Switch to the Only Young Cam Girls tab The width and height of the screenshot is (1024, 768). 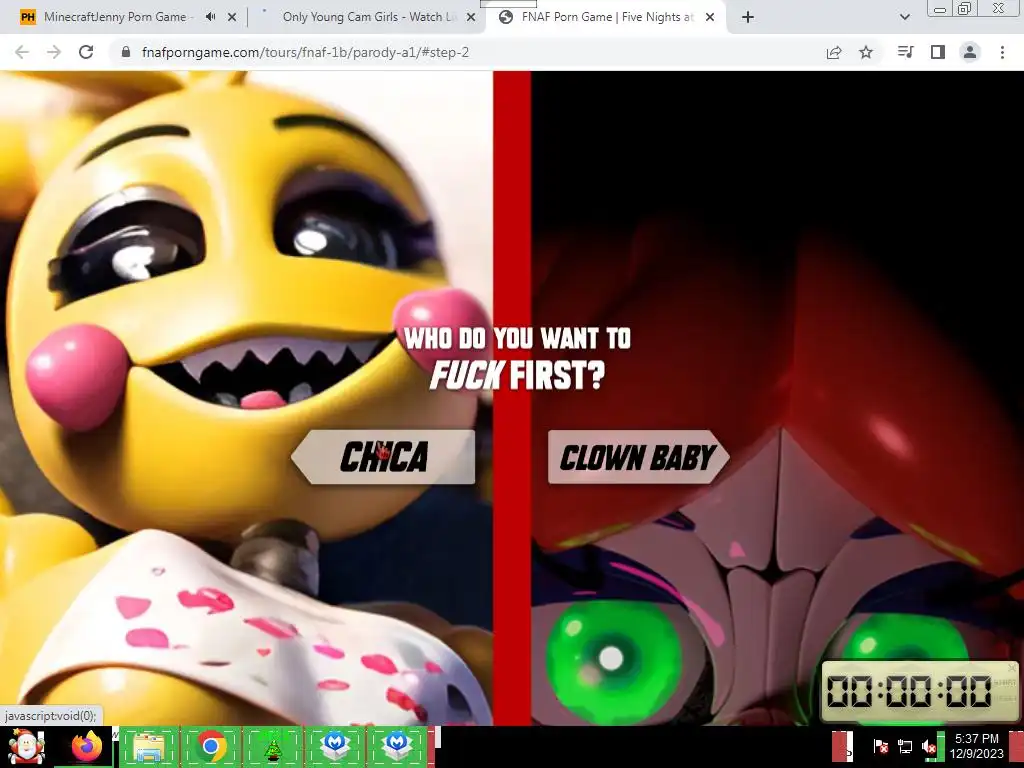tap(369, 18)
